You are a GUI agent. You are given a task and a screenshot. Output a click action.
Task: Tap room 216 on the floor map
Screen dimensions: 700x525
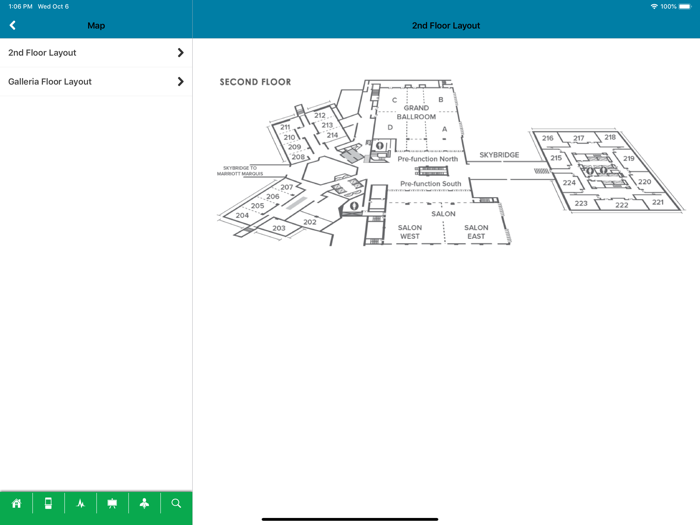point(548,138)
